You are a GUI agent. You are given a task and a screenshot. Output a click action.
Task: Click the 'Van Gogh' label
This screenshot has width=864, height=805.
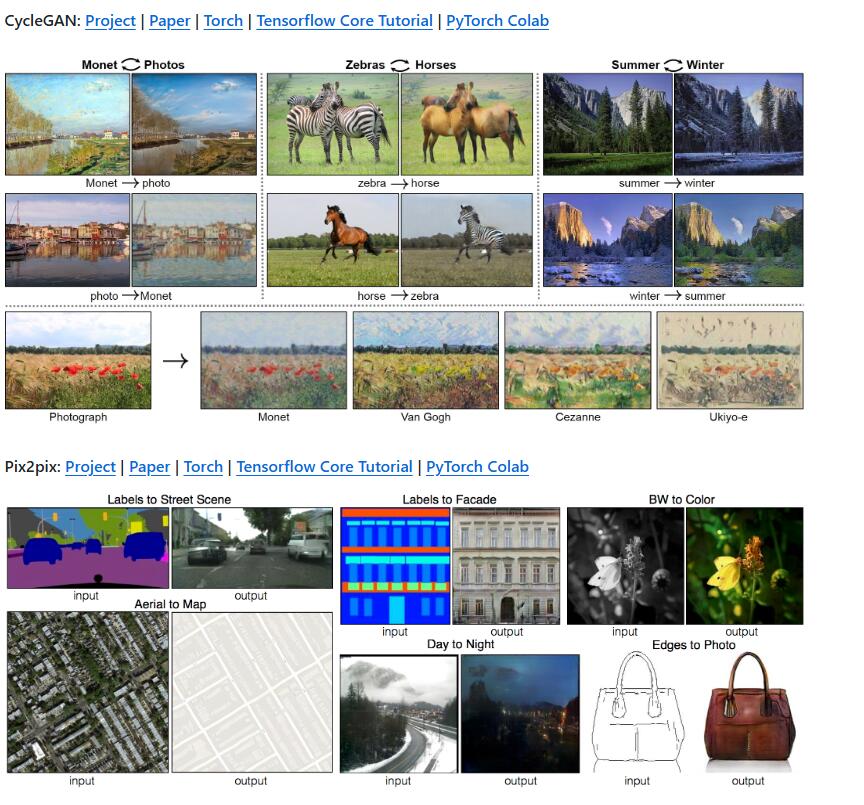(x=425, y=417)
